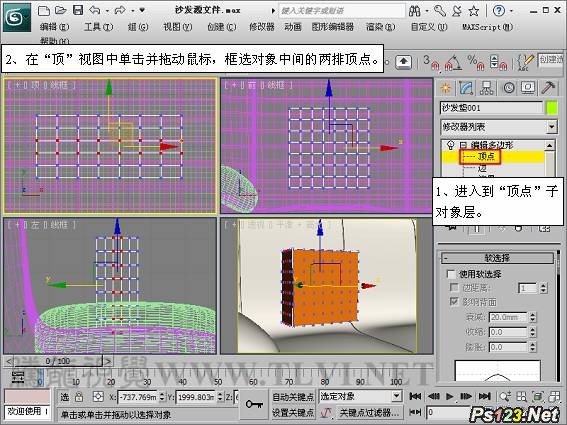This screenshot has height=425, width=567.
Task: Switch to the Create panel tab
Action: point(446,88)
